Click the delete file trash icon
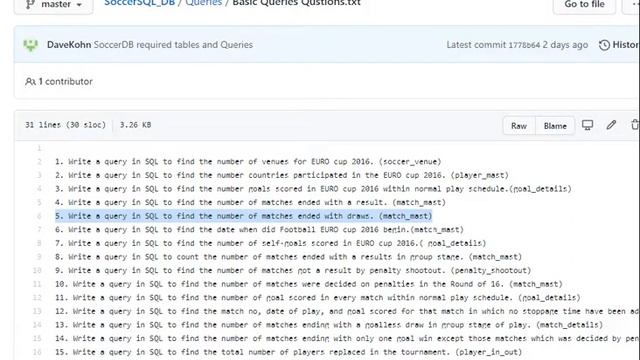Image resolution: width=640 pixels, height=360 pixels. [635, 125]
